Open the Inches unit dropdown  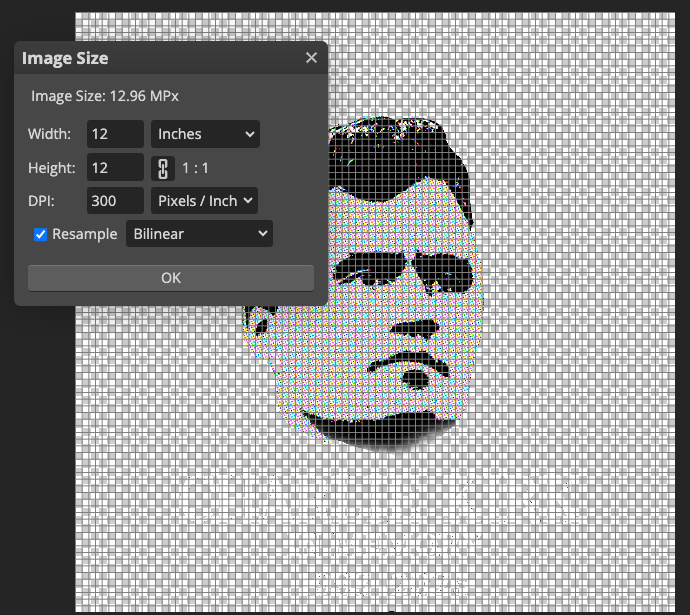tap(204, 134)
